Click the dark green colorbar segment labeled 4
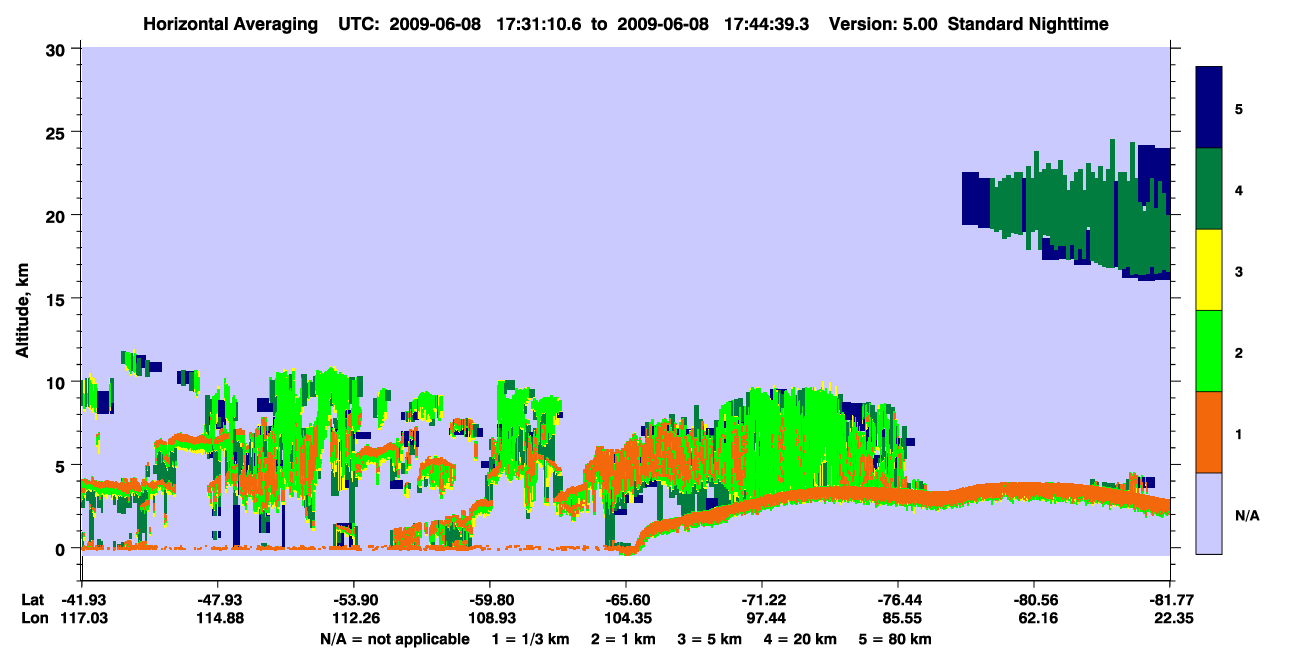Screen dimensions: 1300x667 (1209, 189)
